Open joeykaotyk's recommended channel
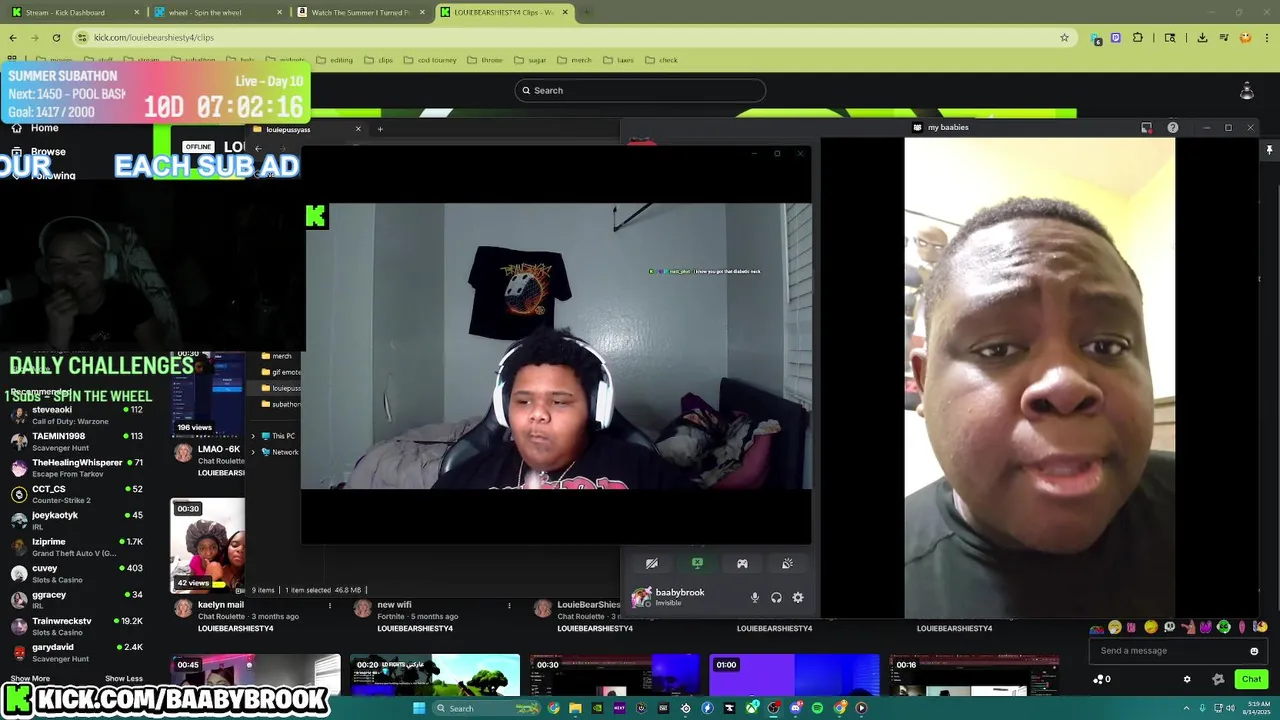 (x=78, y=520)
